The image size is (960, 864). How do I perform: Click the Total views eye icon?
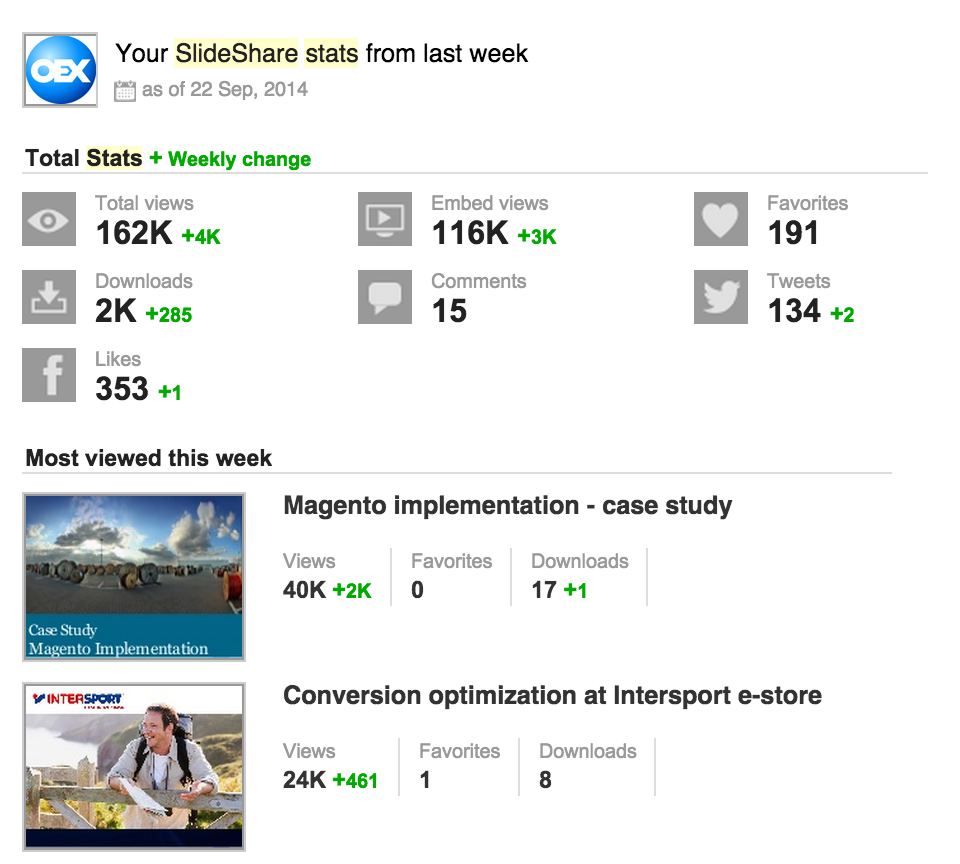49,219
